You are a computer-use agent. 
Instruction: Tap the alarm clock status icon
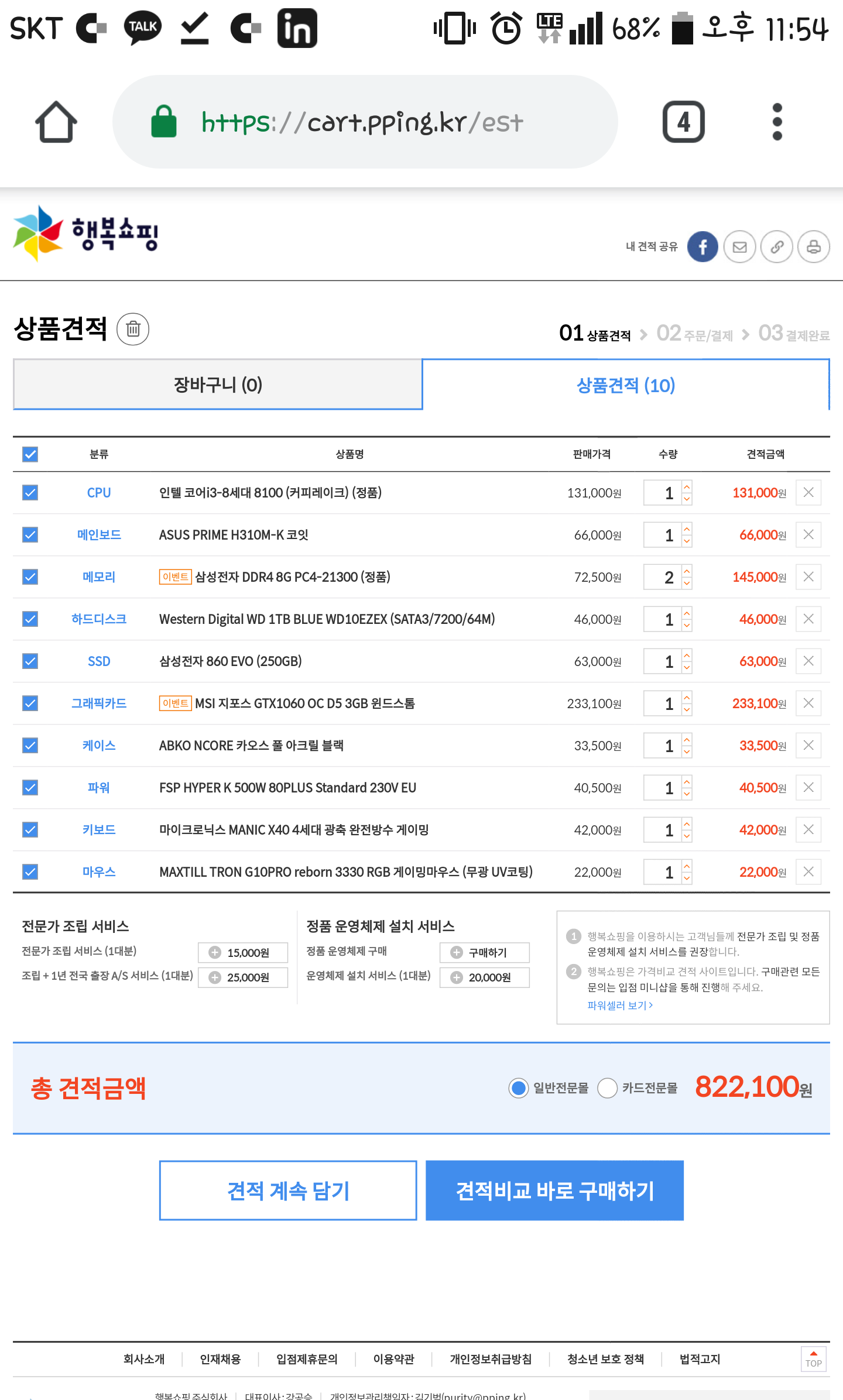(506, 28)
